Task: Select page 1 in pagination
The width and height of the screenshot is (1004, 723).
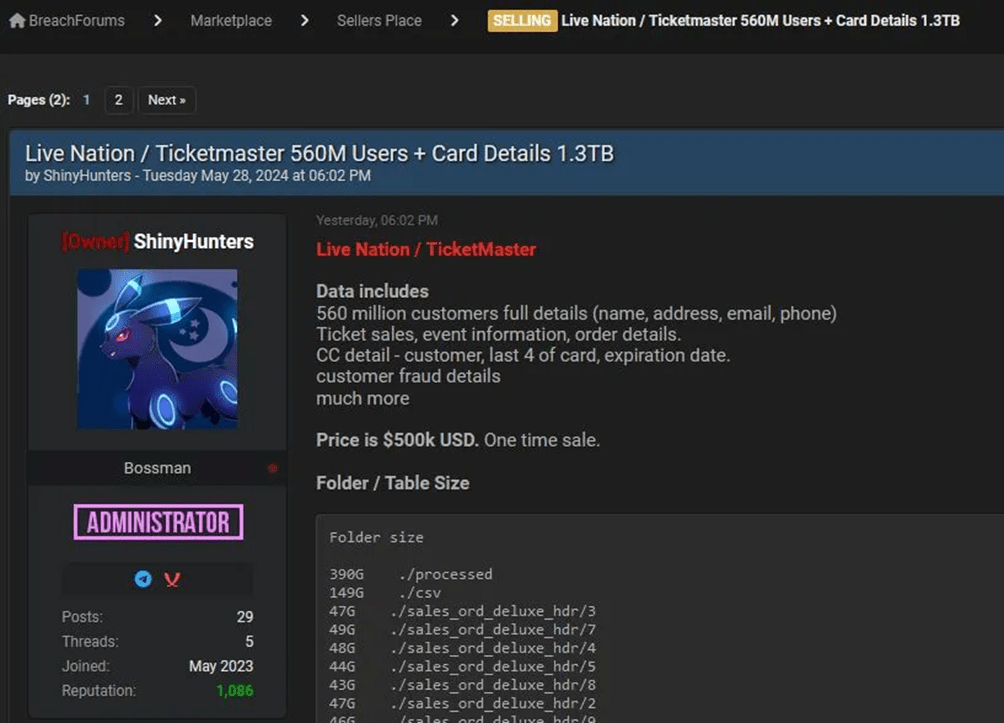Action: pos(87,100)
